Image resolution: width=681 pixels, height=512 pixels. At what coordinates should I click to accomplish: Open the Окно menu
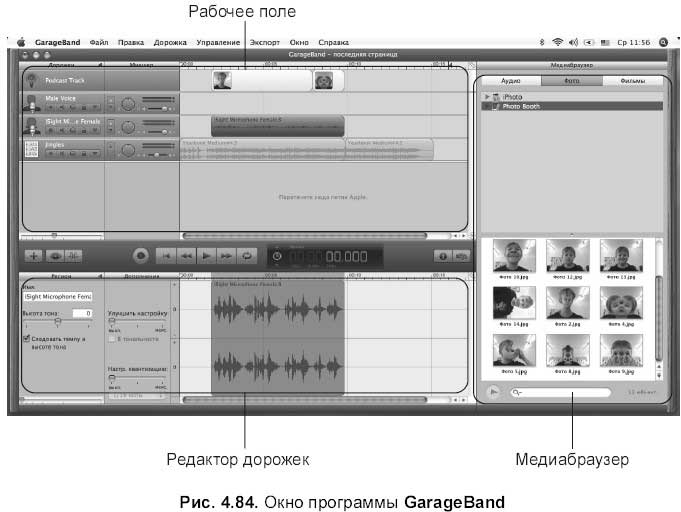299,42
